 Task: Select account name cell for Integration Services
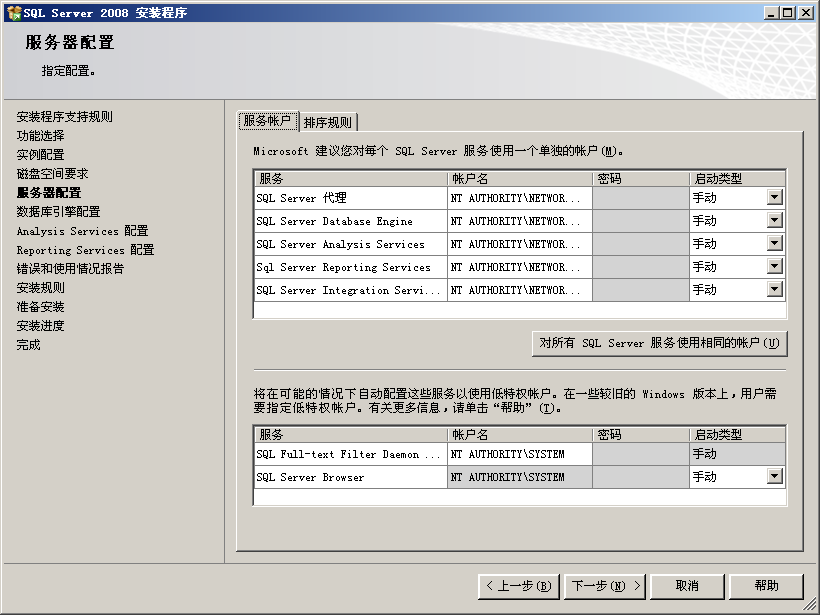tap(520, 290)
